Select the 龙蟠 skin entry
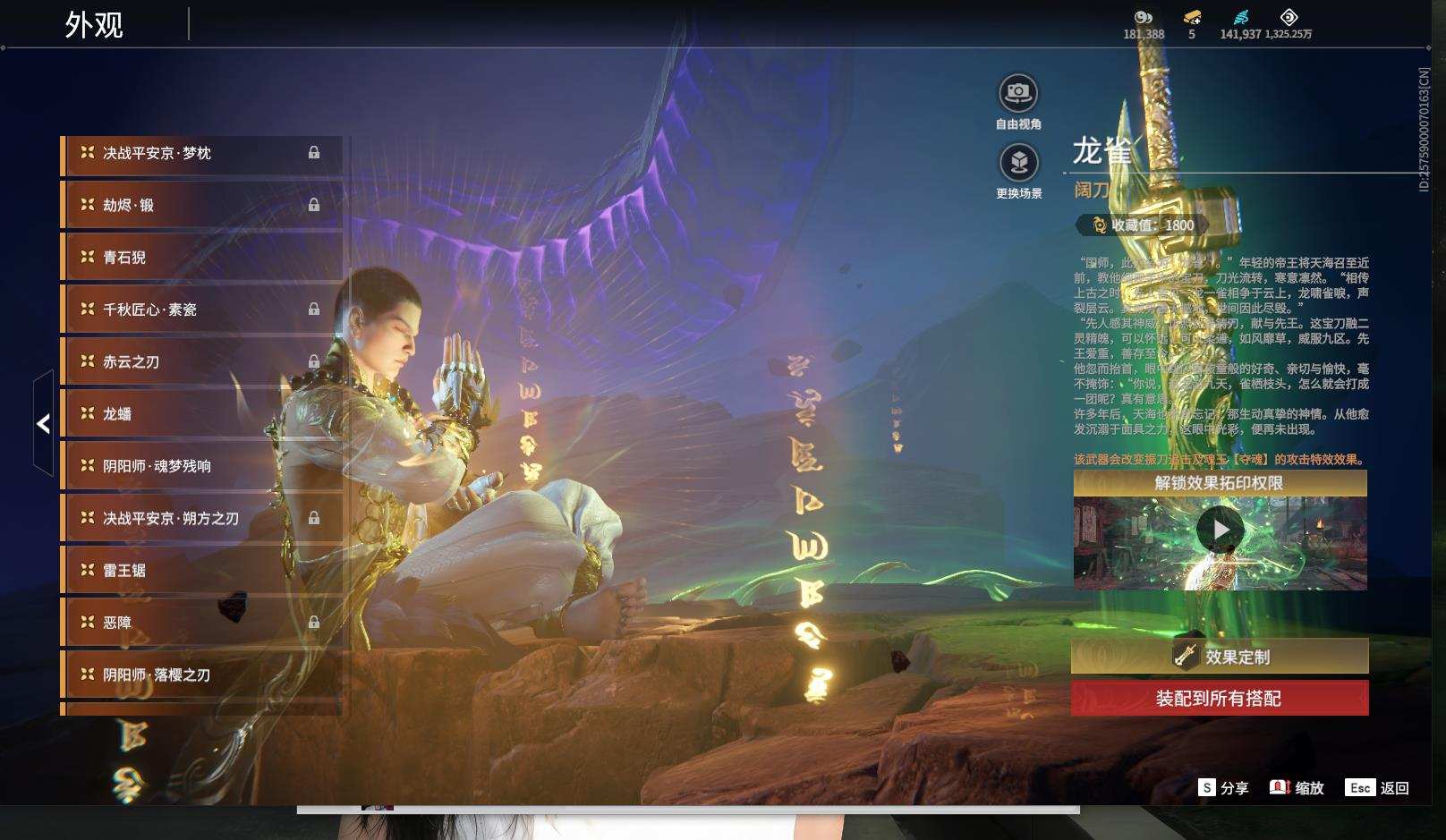Viewport: 1446px width, 840px height. pos(201,414)
